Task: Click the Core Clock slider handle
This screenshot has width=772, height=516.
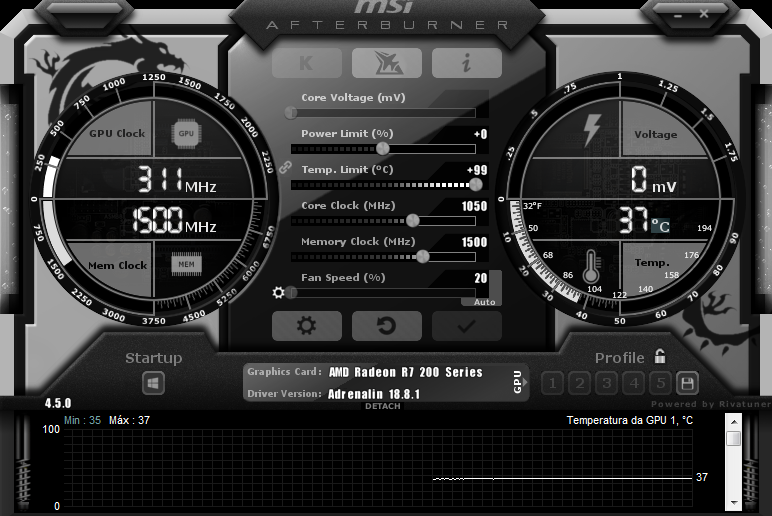Action: 413,221
